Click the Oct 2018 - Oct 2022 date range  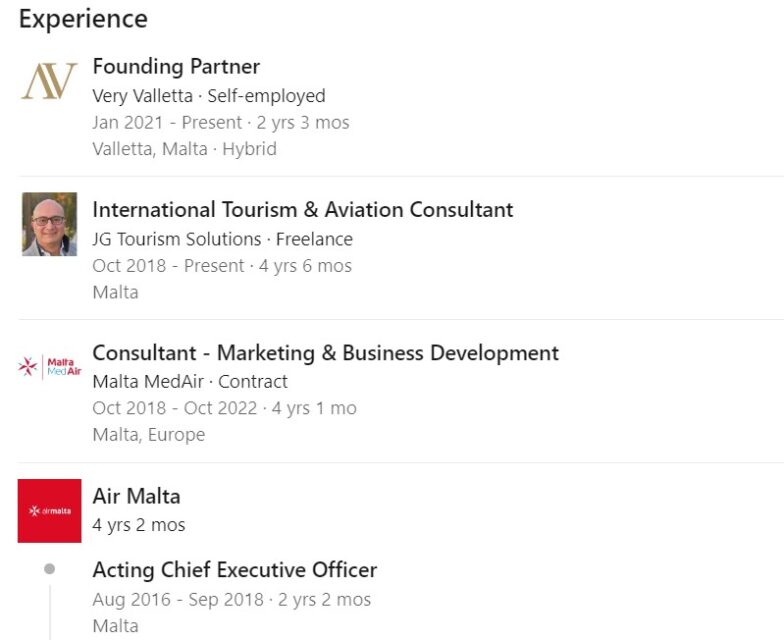[174, 408]
